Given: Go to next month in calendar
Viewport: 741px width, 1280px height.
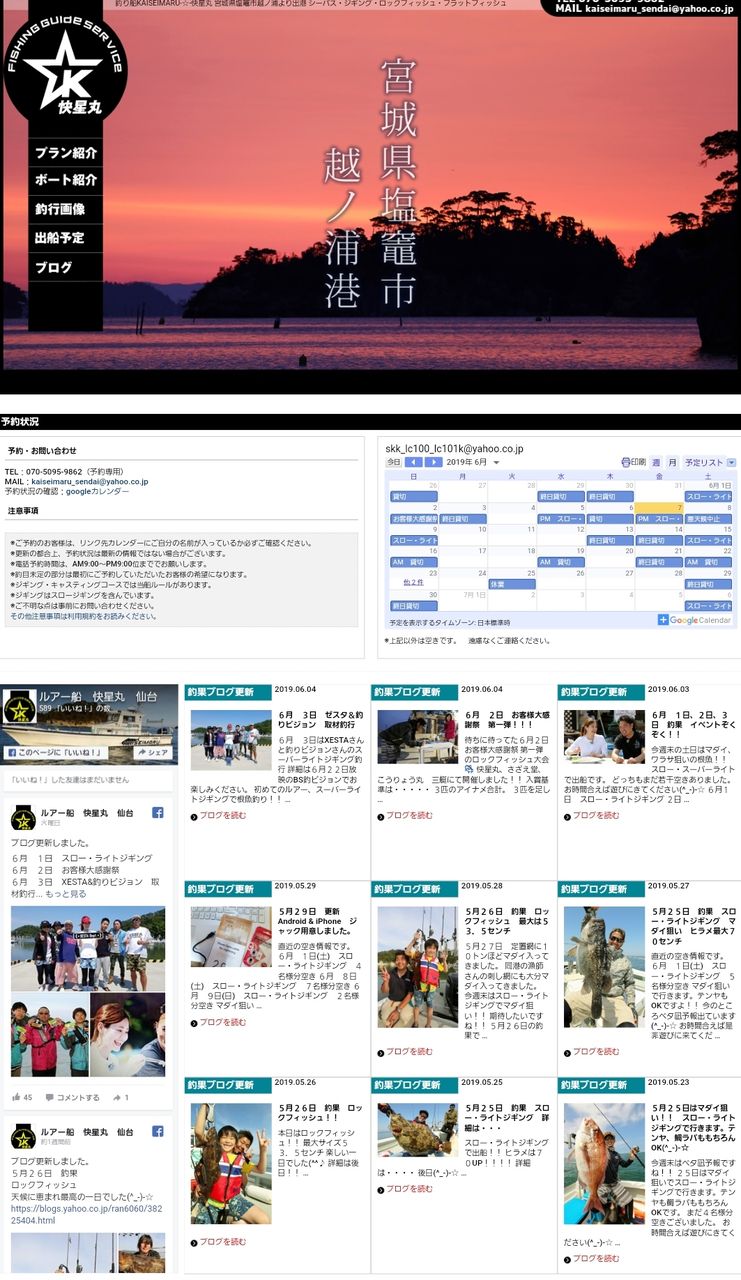Looking at the screenshot, I should (x=433, y=462).
